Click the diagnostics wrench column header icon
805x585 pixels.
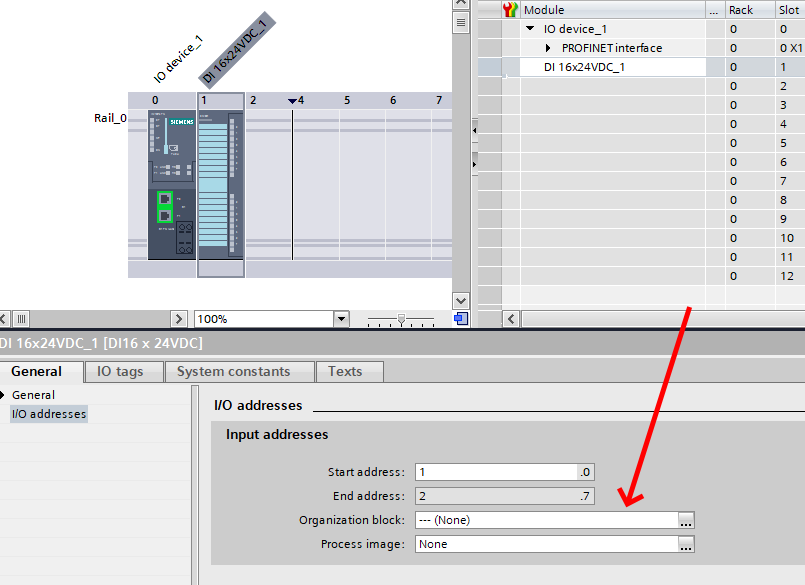coord(510,10)
